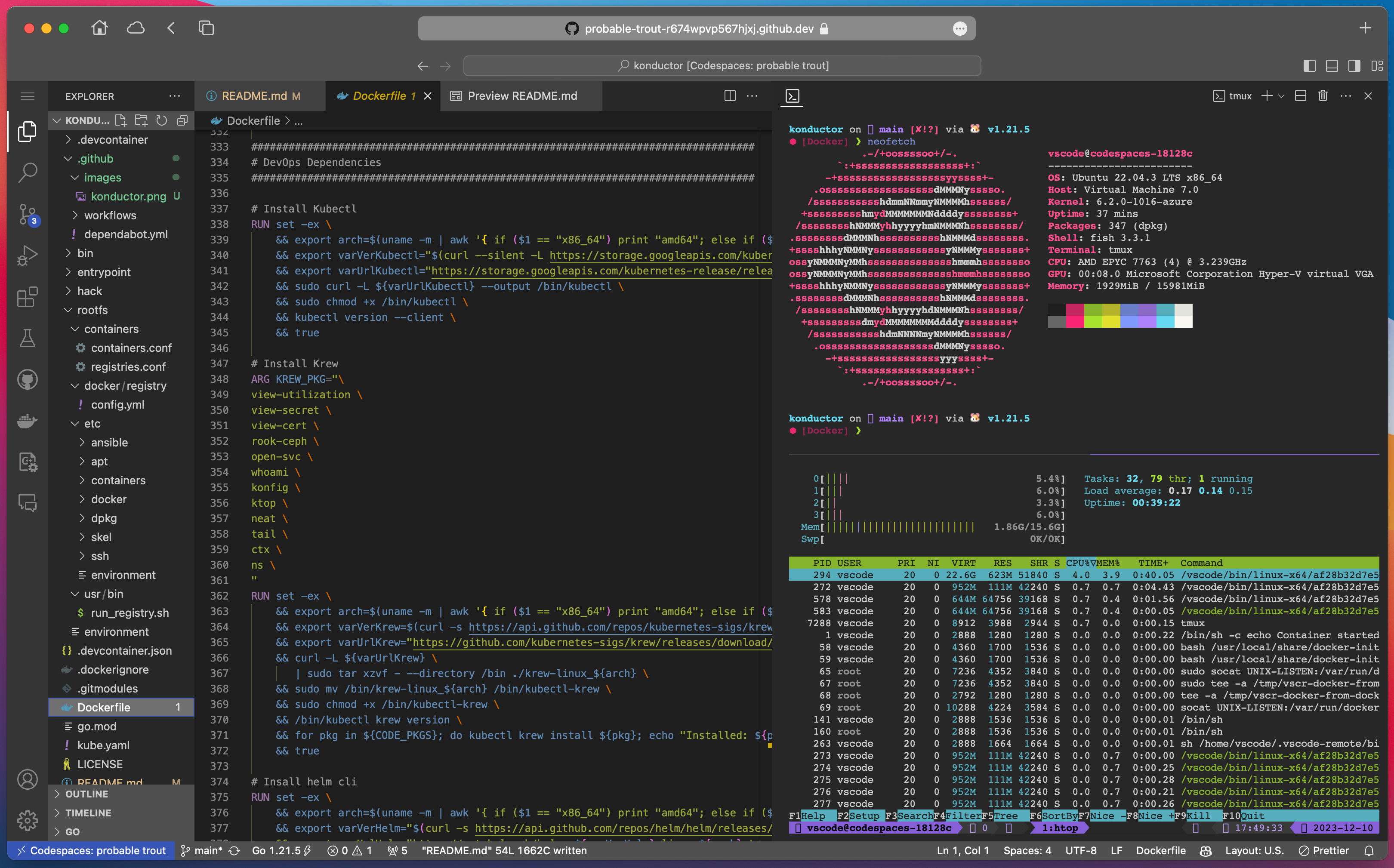Expand the OUTLINE section
1394x868 pixels.
[86, 794]
